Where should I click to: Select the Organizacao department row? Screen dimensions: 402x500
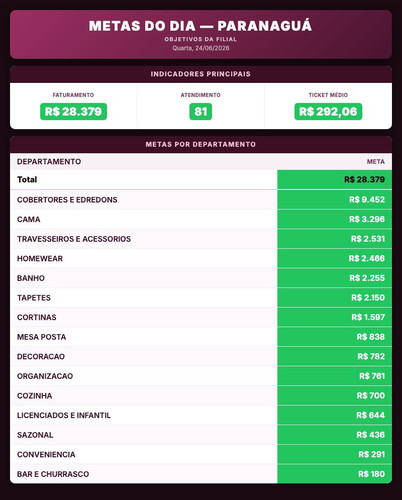click(x=201, y=376)
